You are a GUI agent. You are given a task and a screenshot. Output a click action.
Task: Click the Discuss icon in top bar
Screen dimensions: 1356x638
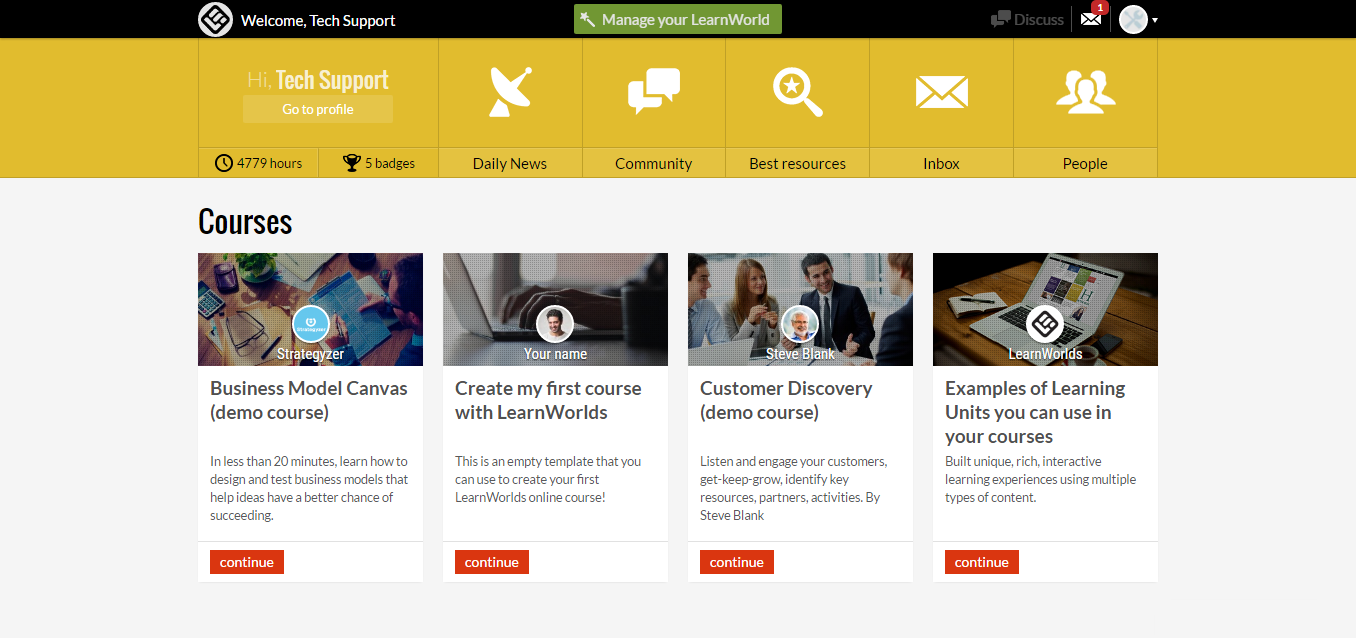pyautogui.click(x=1000, y=19)
